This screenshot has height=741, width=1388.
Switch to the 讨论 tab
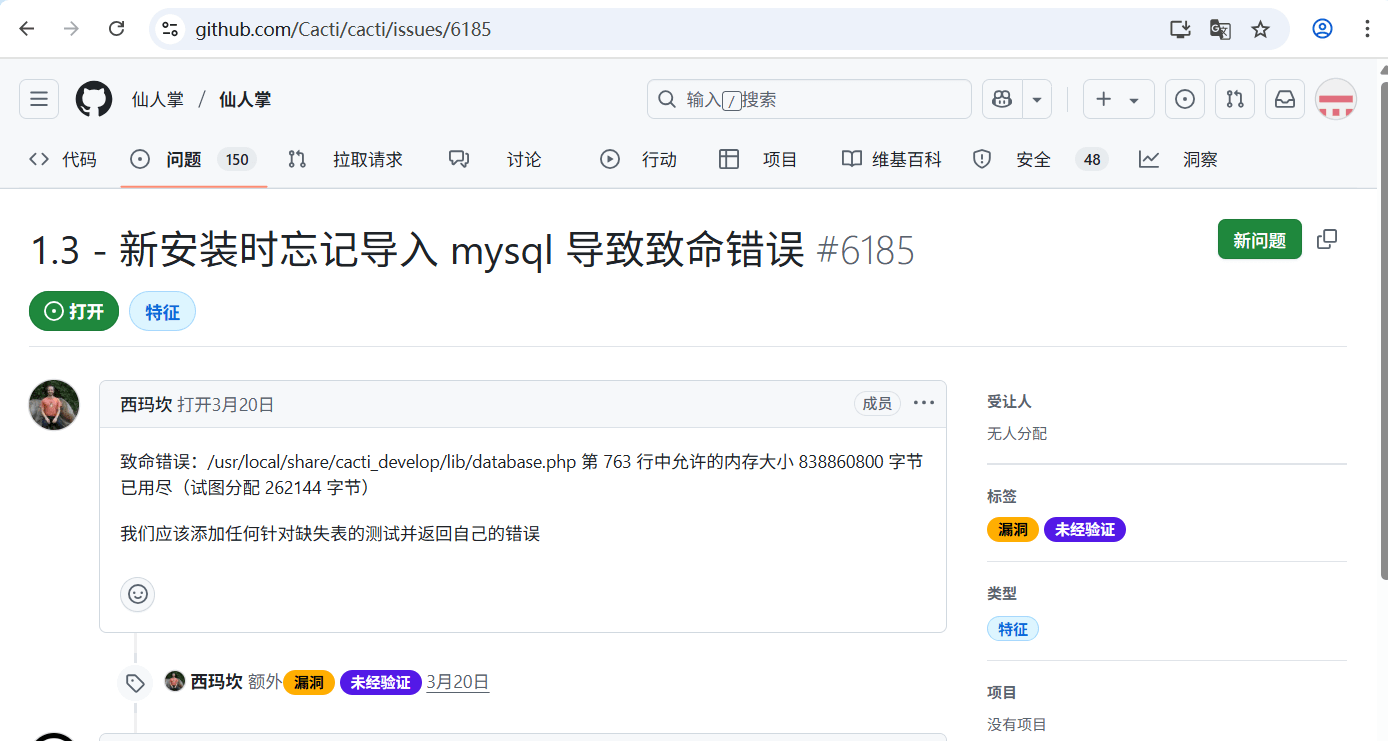496,159
